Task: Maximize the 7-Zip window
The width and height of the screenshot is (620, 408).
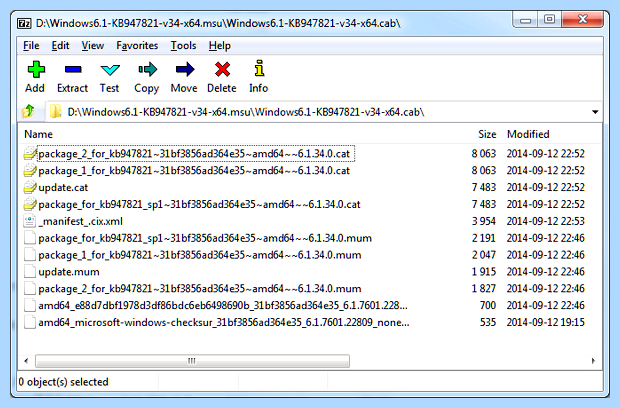Action: point(549,19)
